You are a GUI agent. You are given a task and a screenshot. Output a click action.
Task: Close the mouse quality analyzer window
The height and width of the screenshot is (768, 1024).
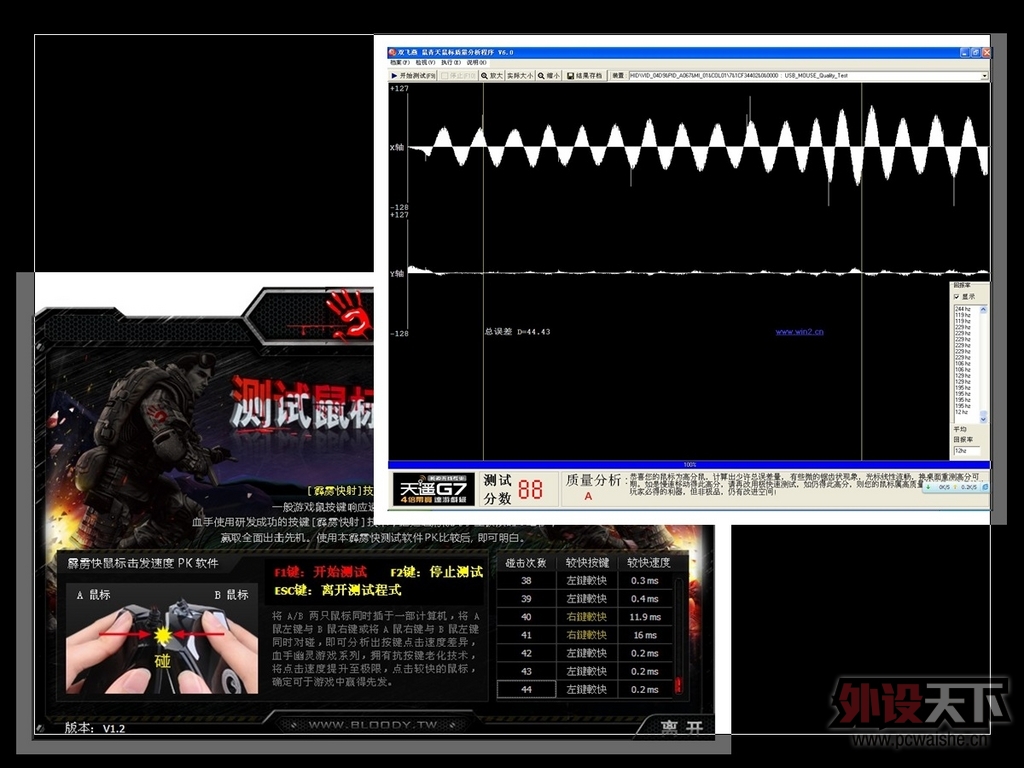pos(985,52)
